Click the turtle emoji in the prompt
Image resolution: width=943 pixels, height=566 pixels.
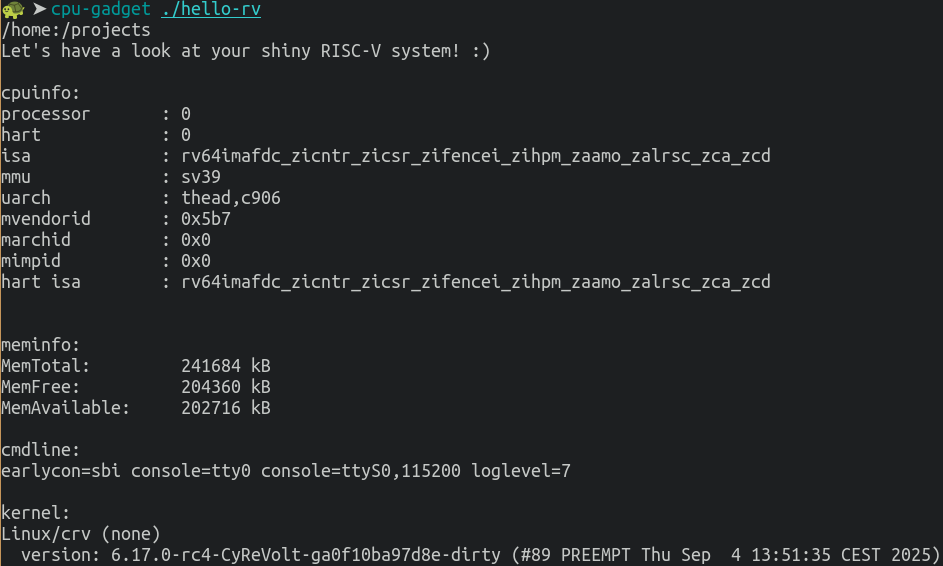click(13, 9)
